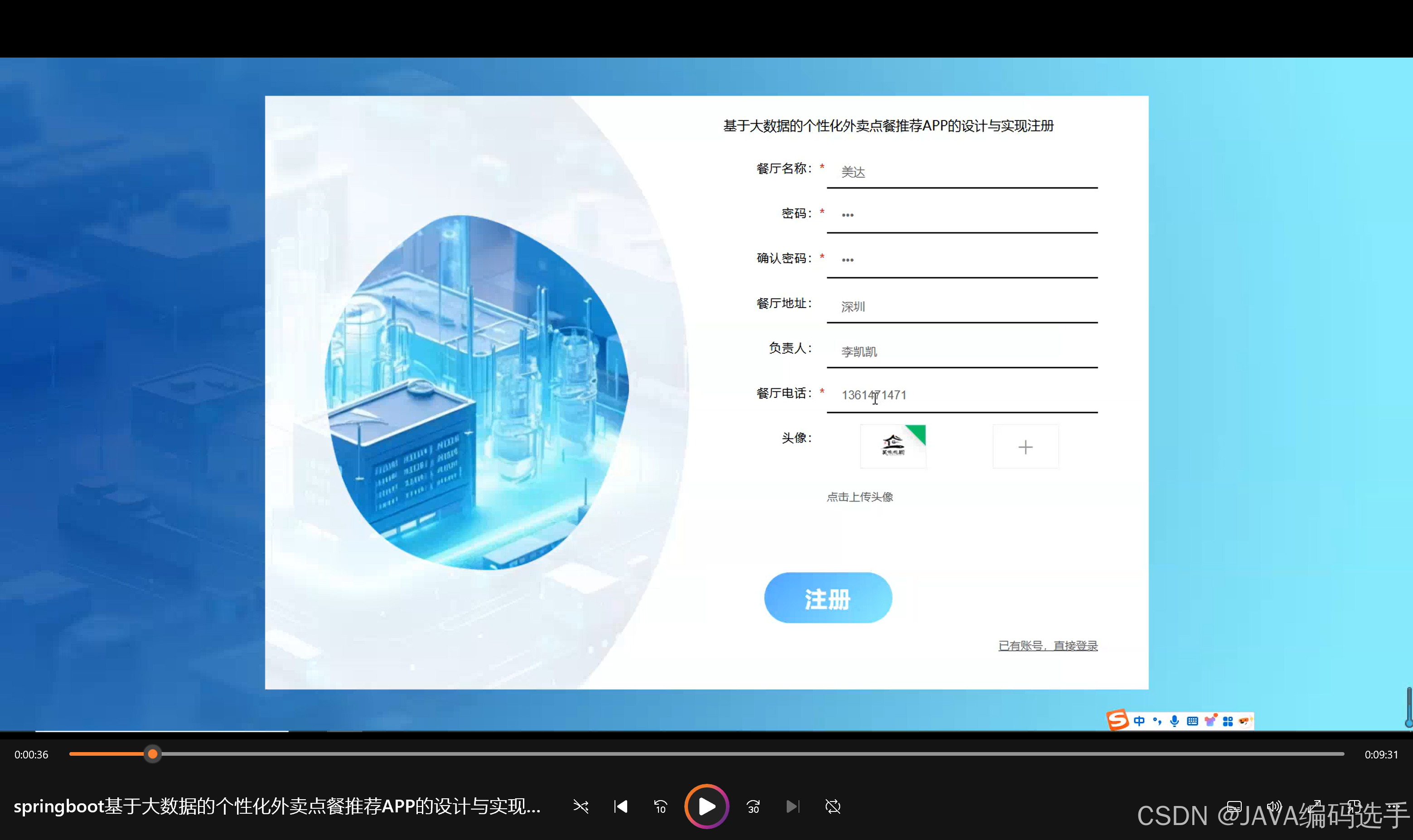Rewind the video 10 seconds

click(x=660, y=806)
